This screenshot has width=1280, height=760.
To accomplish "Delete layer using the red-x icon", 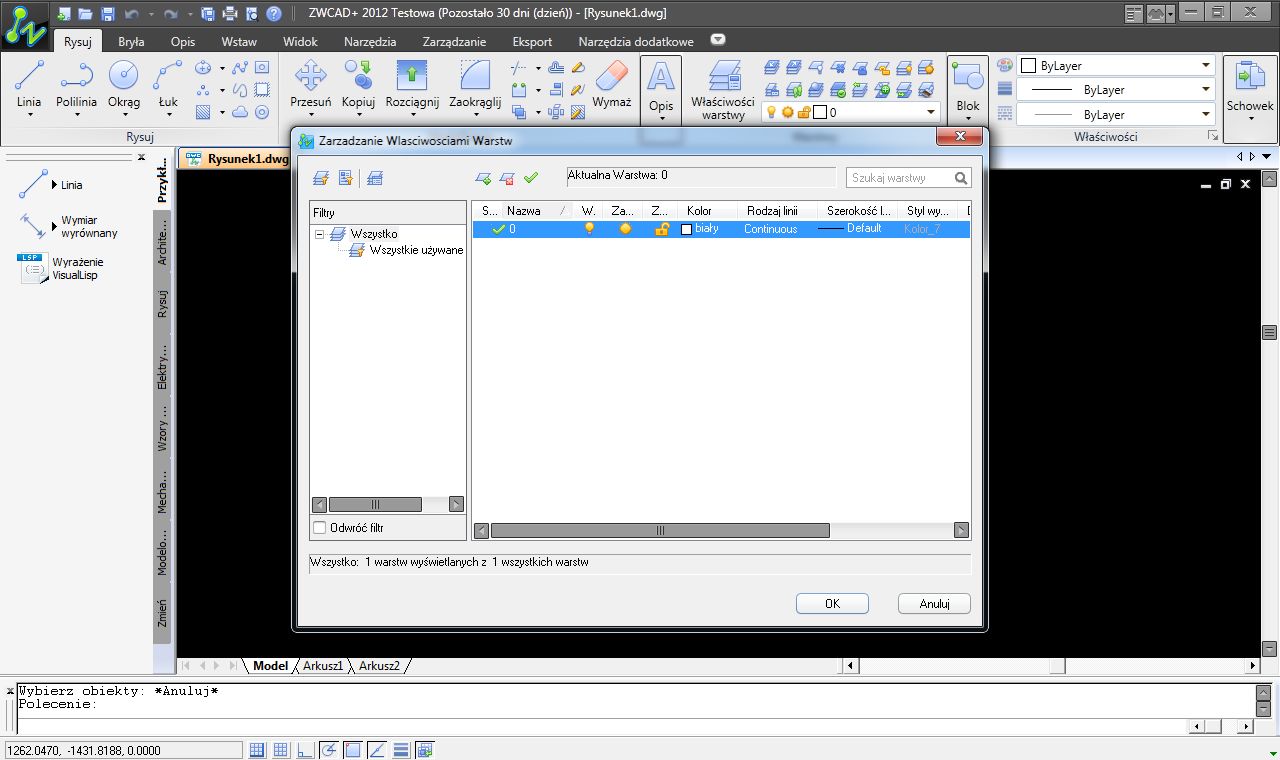I will (x=507, y=178).
